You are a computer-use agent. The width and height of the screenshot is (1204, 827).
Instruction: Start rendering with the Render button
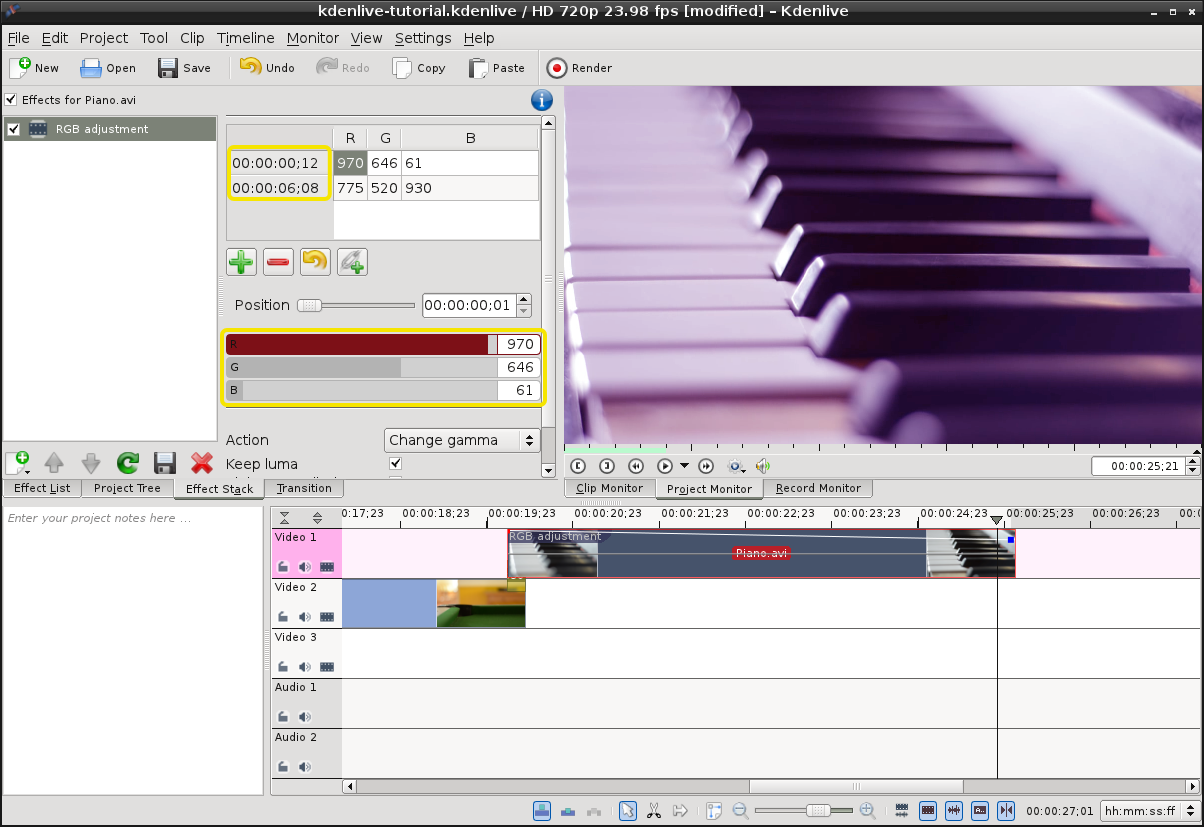579,68
